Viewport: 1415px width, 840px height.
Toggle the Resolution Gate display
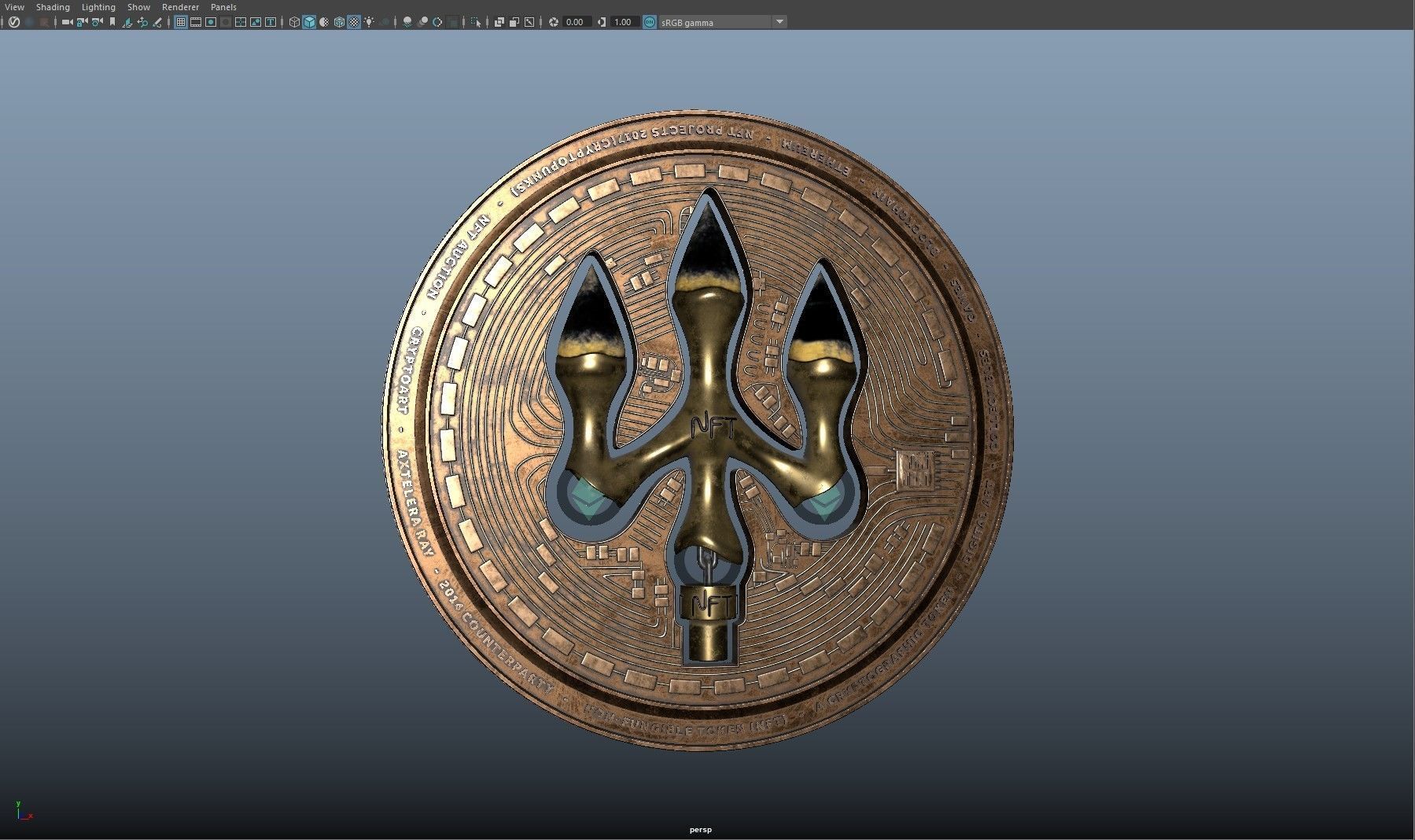tap(211, 22)
